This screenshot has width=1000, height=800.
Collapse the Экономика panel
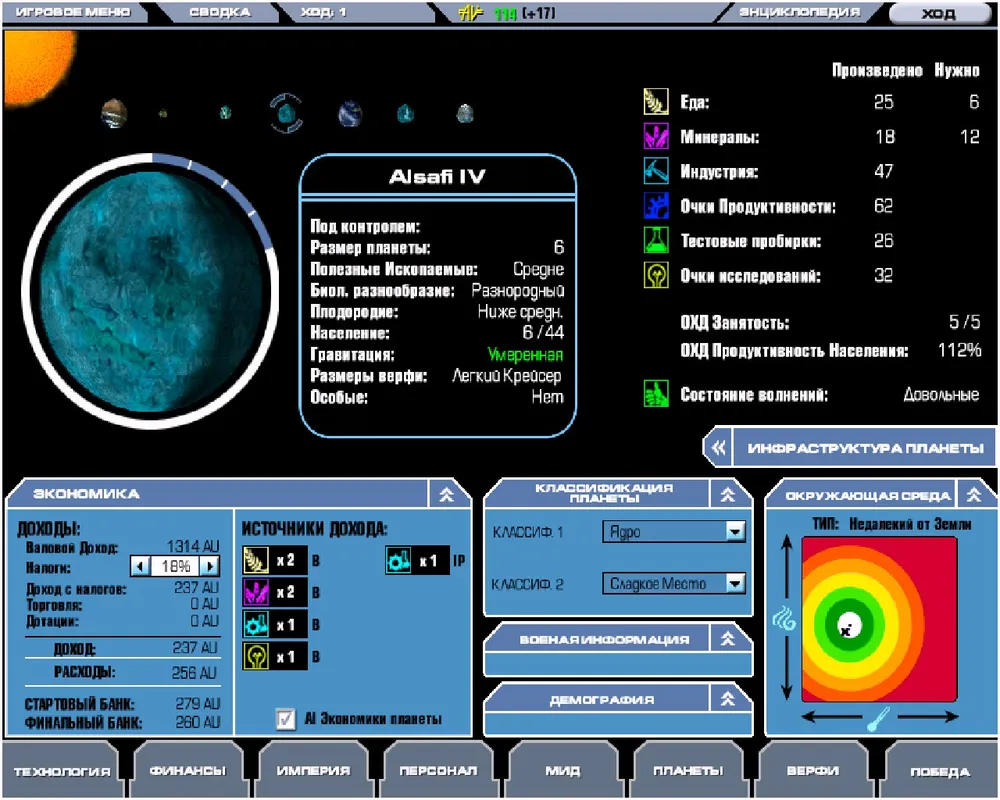coord(447,494)
